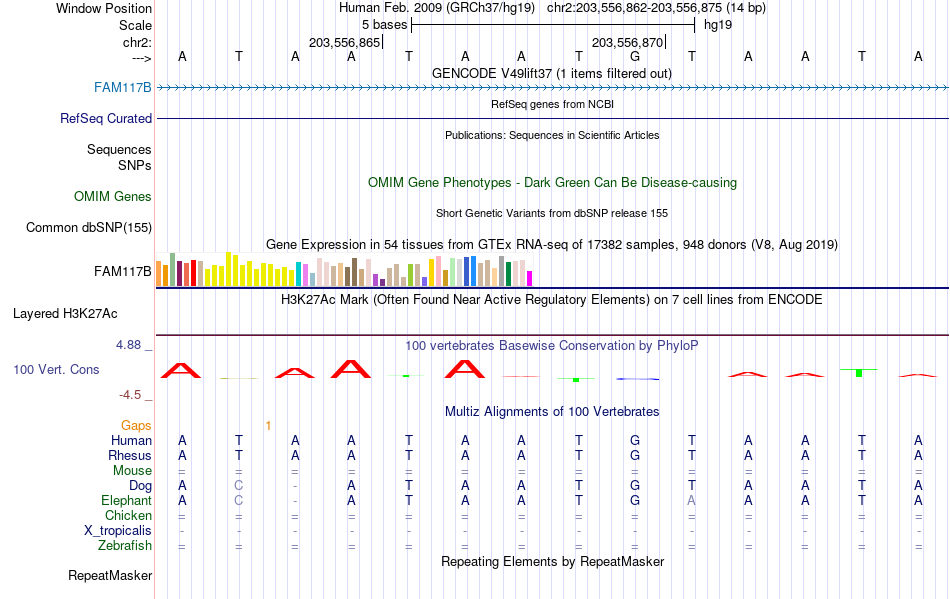Click Repeating Elements by RepeatMasker title
950x599 pixels.
tap(552, 561)
